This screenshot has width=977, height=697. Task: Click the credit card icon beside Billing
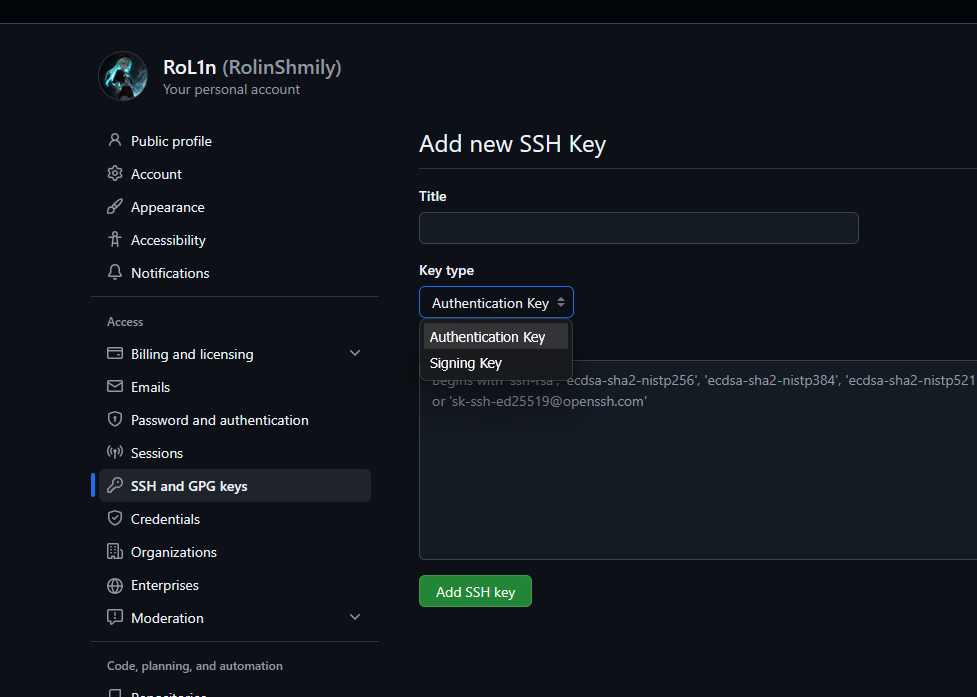pyautogui.click(x=115, y=353)
